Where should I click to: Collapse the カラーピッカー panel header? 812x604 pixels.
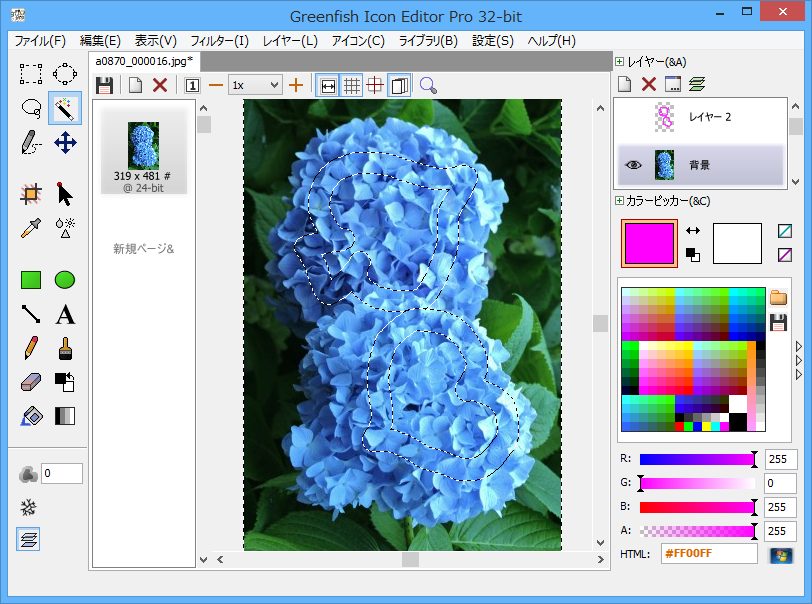tap(620, 201)
